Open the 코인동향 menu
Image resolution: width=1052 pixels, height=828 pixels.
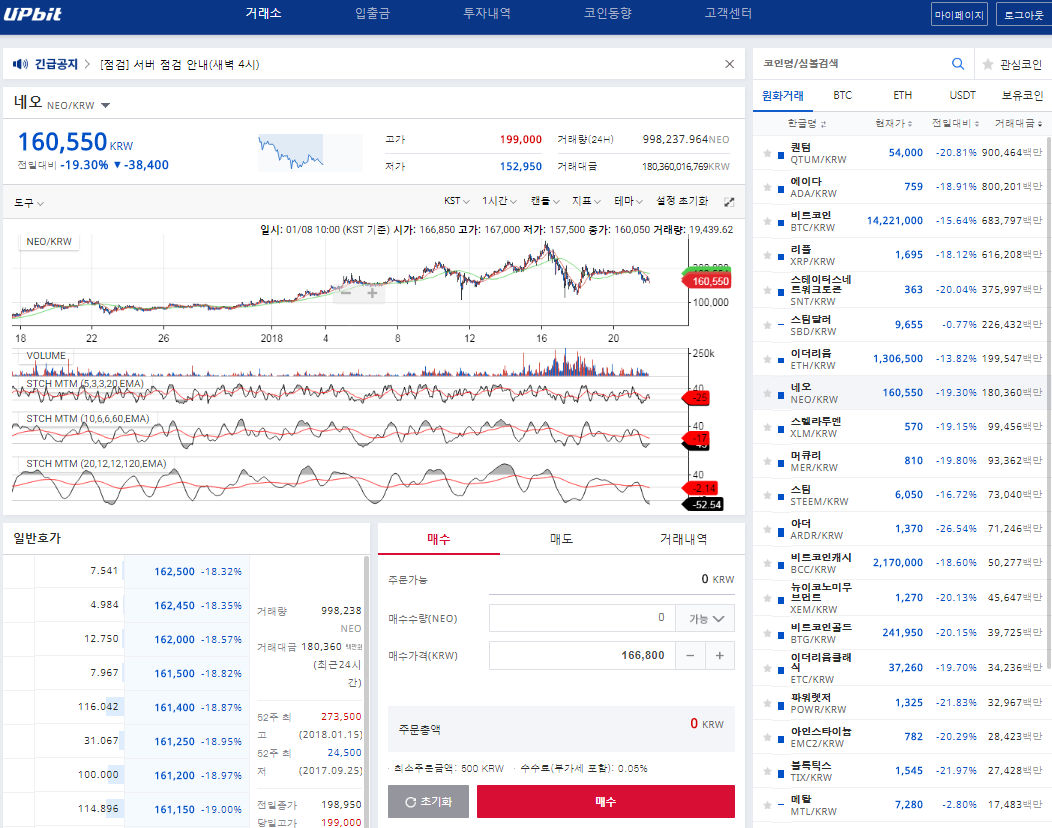(608, 13)
